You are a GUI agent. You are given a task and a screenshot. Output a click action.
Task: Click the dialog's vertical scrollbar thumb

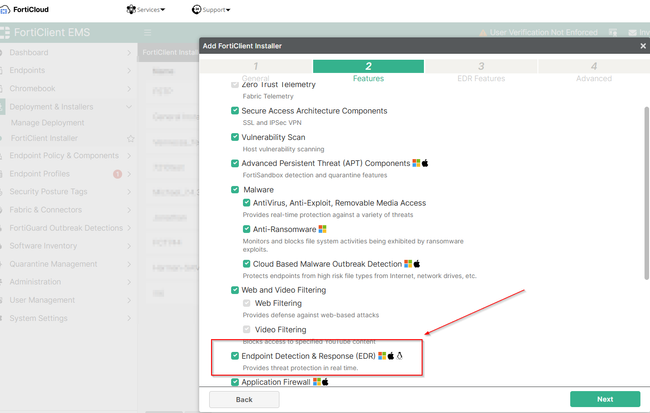(x=646, y=193)
